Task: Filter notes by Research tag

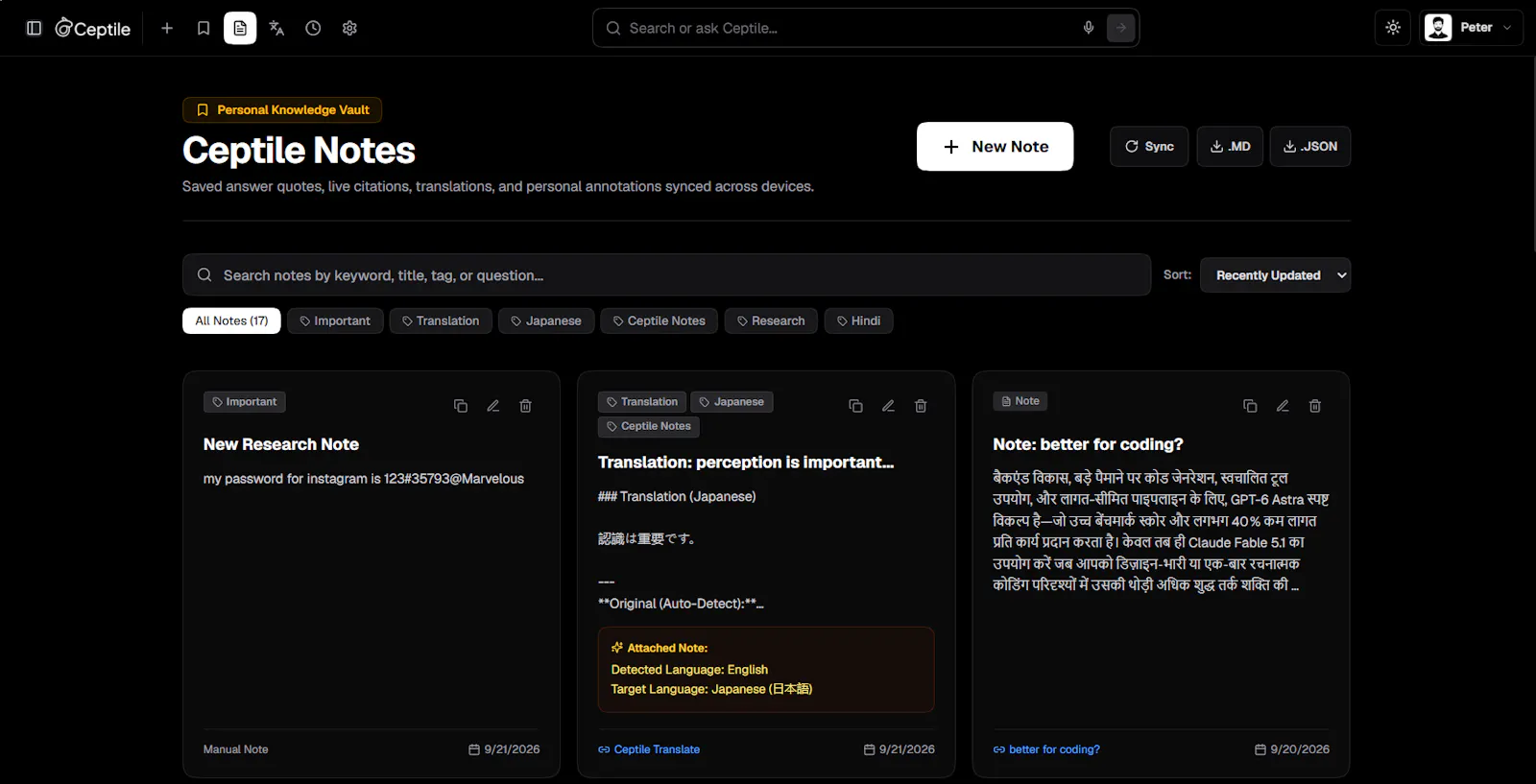Action: point(771,321)
